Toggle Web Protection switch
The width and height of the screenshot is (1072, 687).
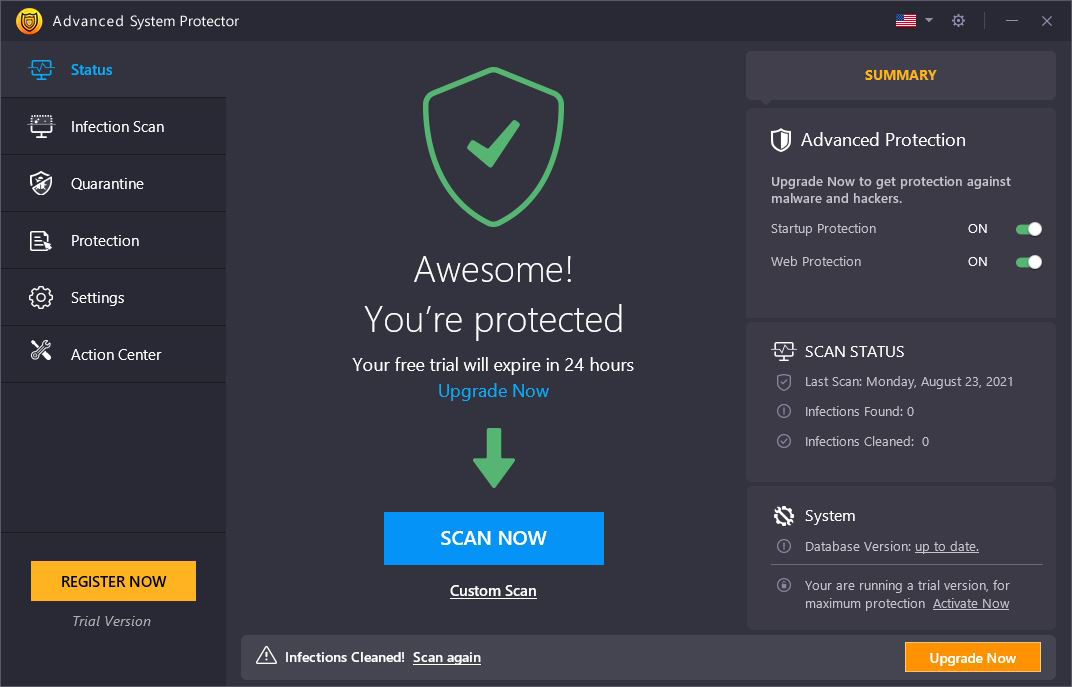(x=1029, y=262)
